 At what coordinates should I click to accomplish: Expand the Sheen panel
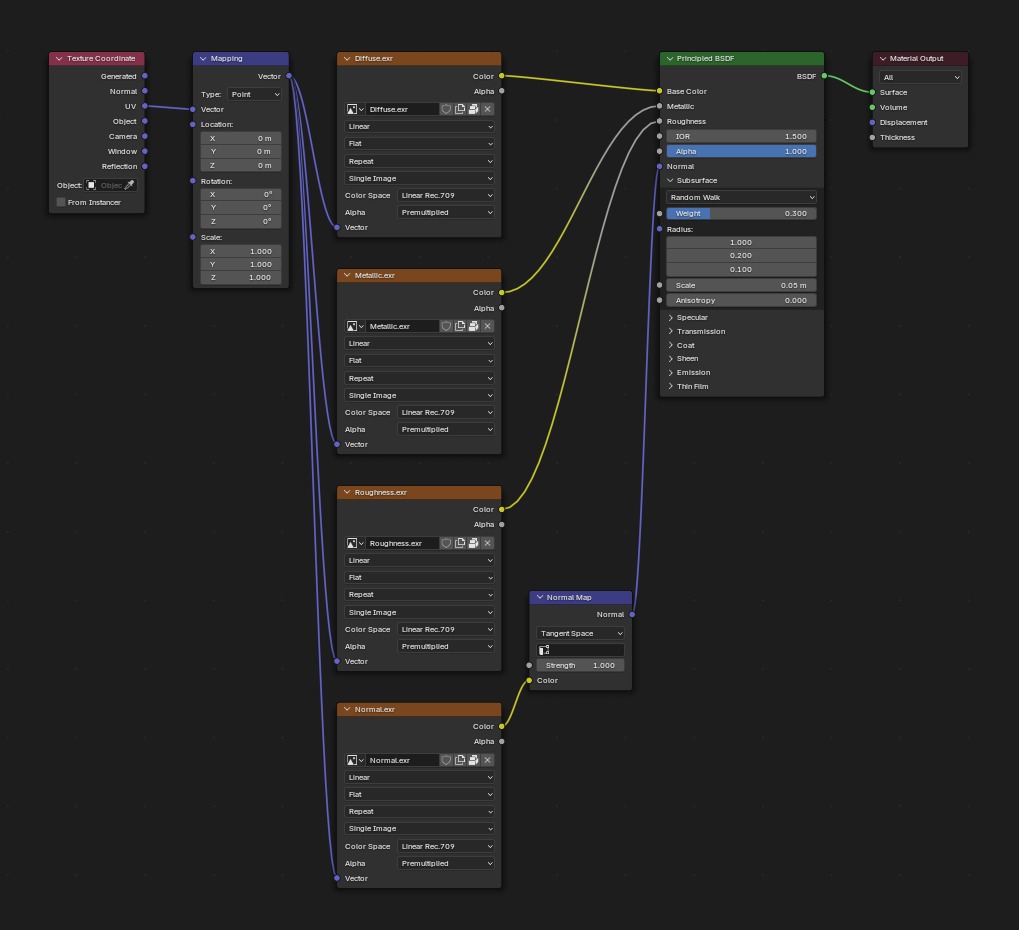click(671, 359)
